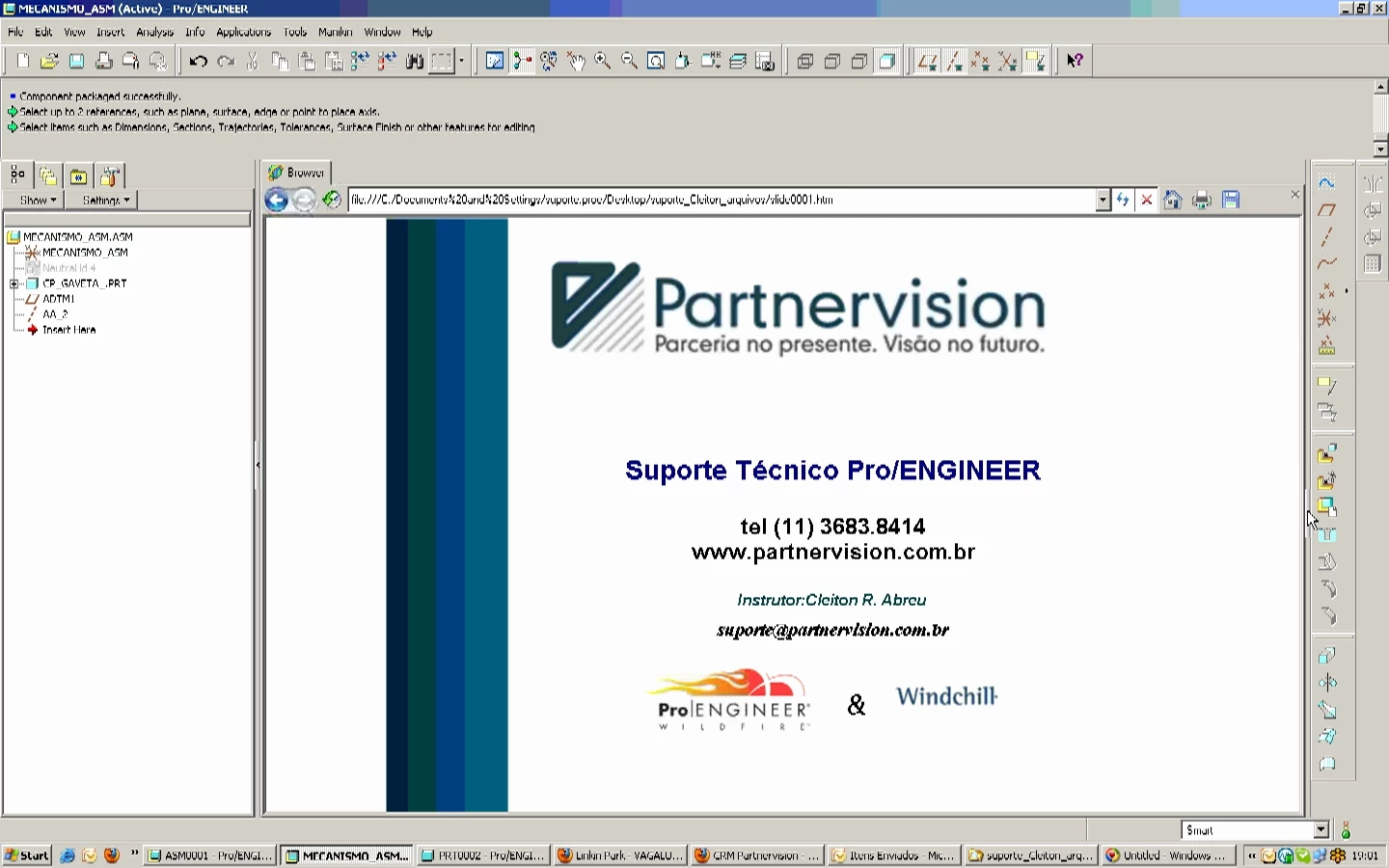
Task: Undo the last action
Action: click(198, 61)
